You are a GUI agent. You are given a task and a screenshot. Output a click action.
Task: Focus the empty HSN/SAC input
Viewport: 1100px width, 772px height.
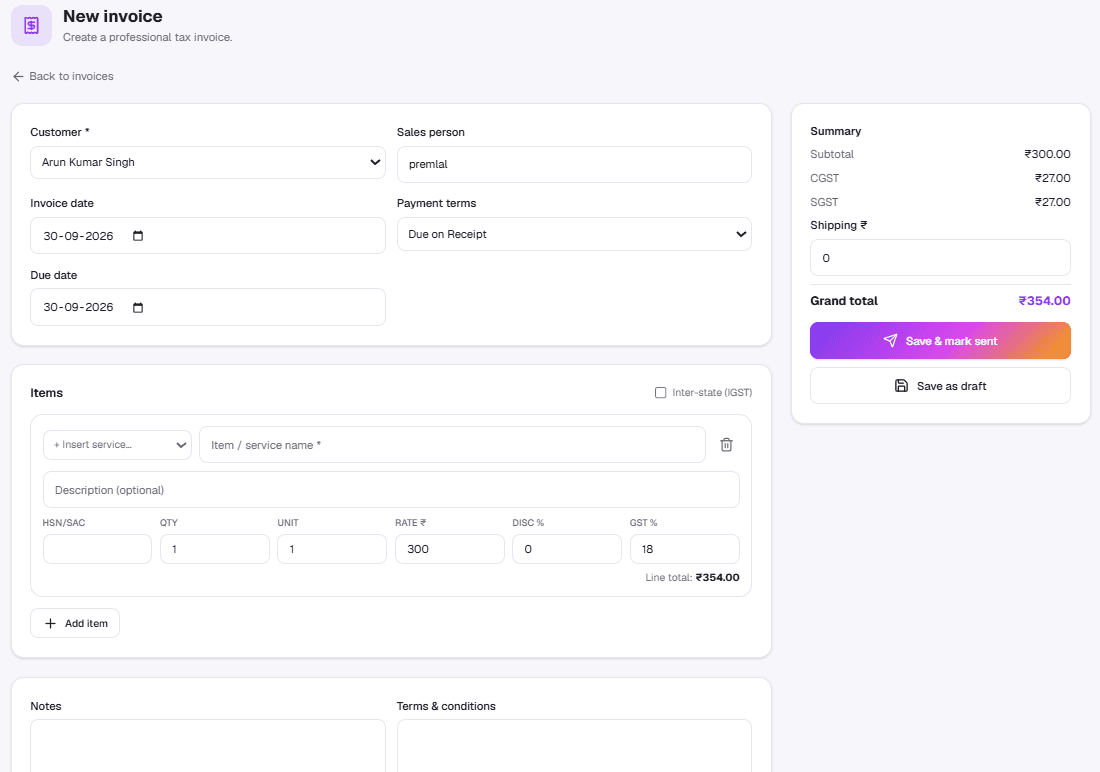pos(98,549)
